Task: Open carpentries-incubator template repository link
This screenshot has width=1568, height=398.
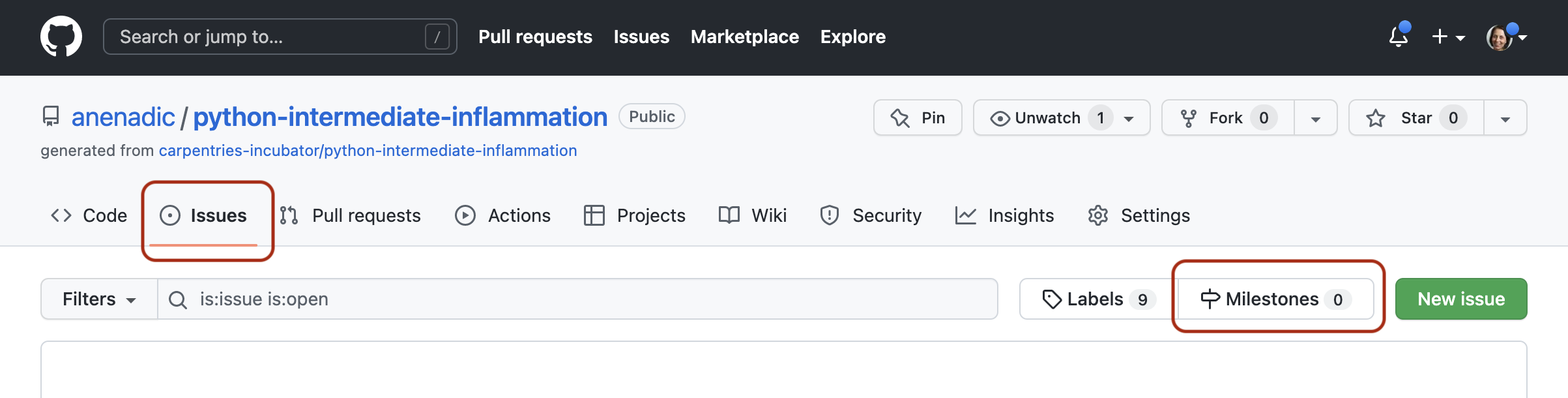Action: [368, 151]
